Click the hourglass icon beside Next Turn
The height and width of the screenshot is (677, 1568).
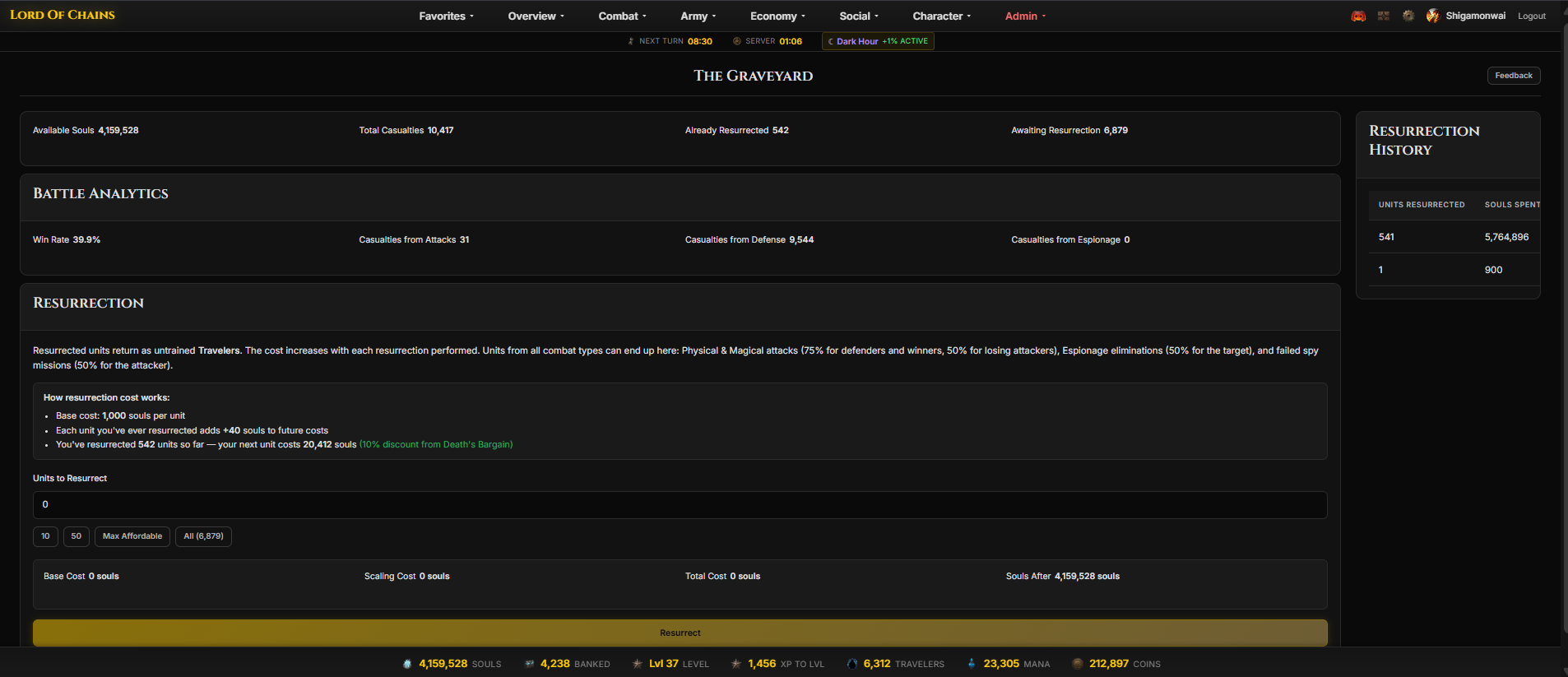point(631,41)
